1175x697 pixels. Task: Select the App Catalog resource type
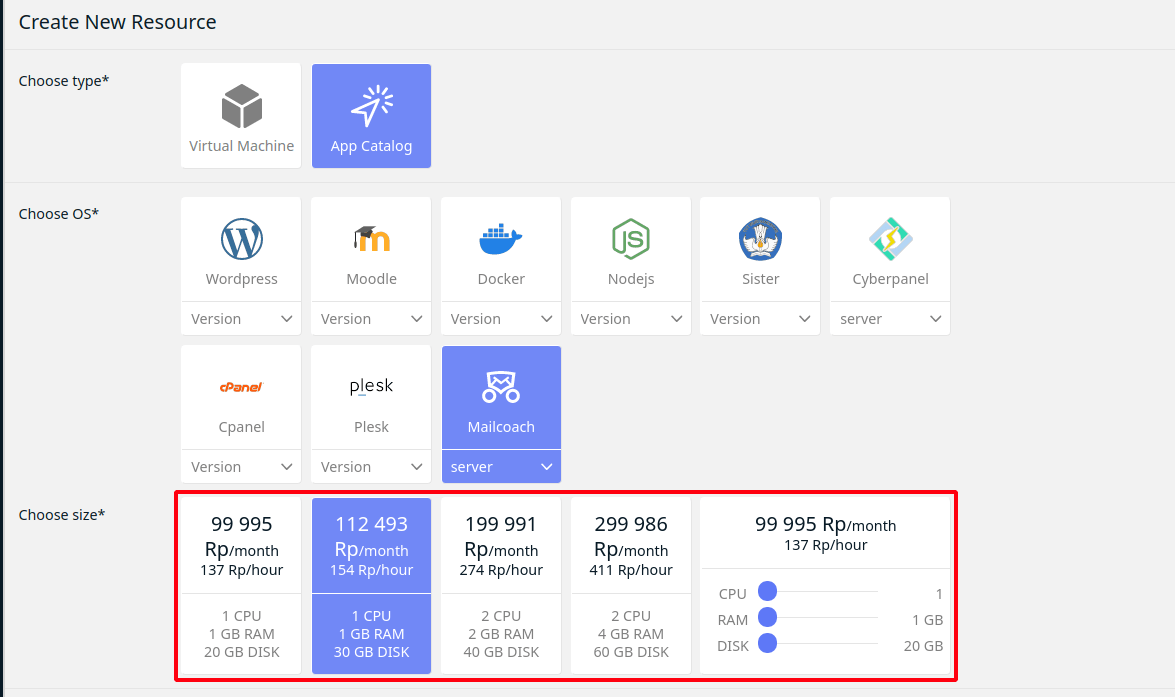point(371,115)
